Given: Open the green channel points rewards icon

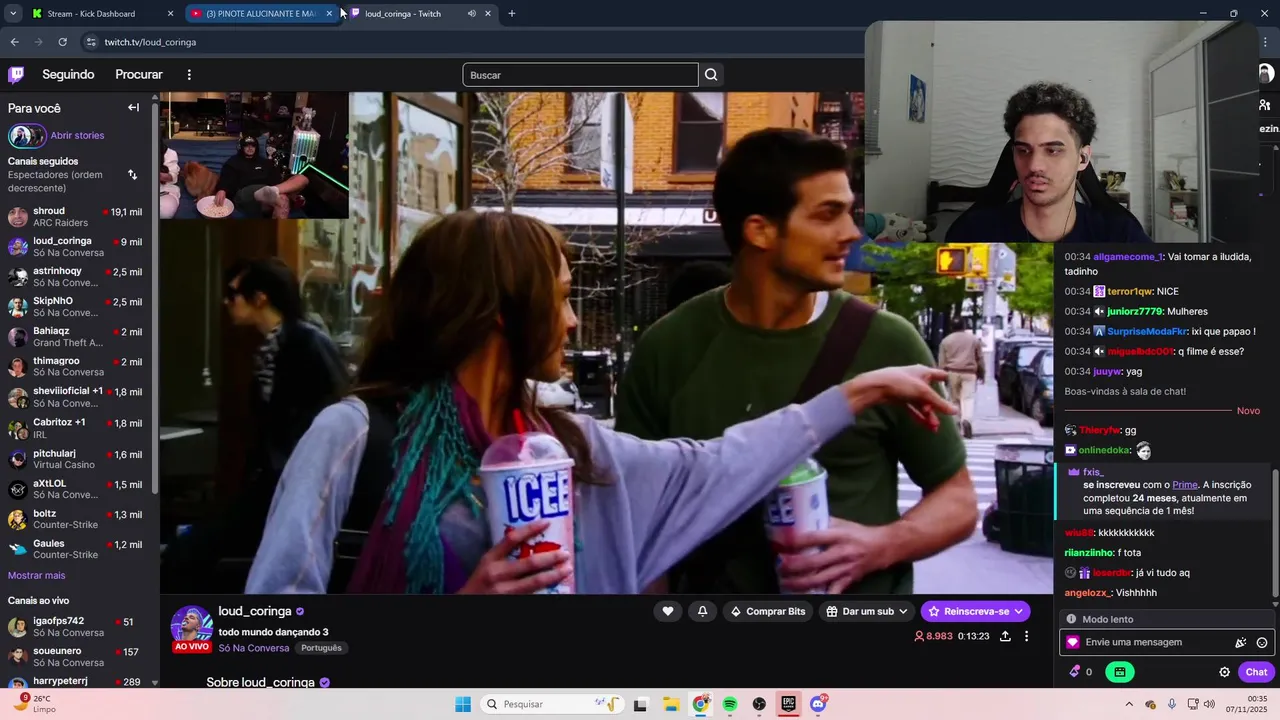Looking at the screenshot, I should coord(1120,672).
